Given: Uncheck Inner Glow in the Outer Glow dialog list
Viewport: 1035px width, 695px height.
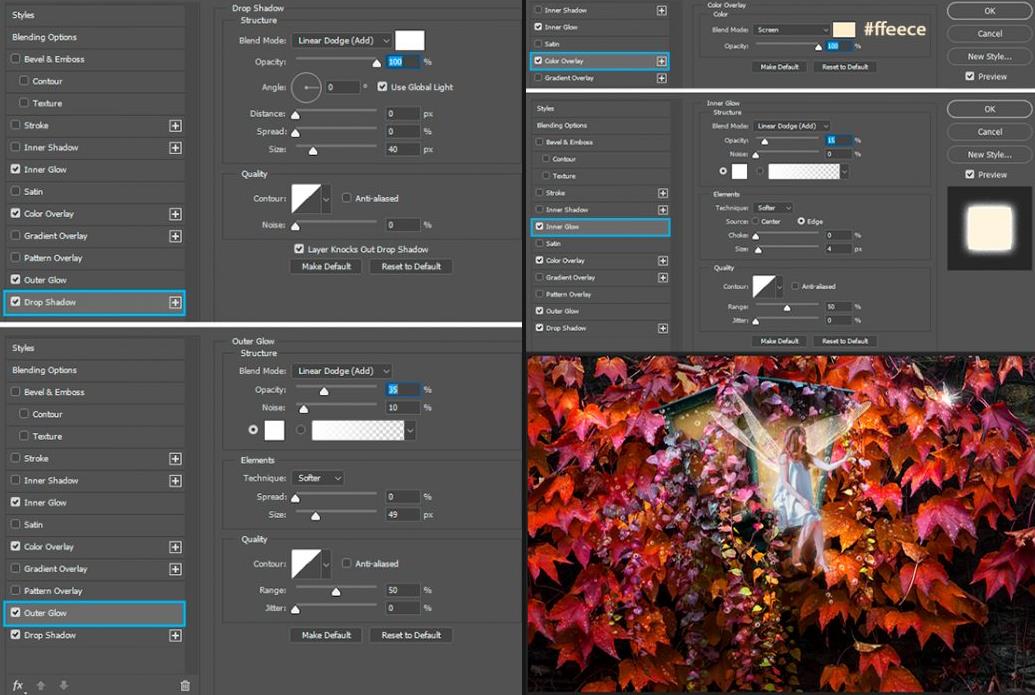Looking at the screenshot, I should [x=15, y=502].
